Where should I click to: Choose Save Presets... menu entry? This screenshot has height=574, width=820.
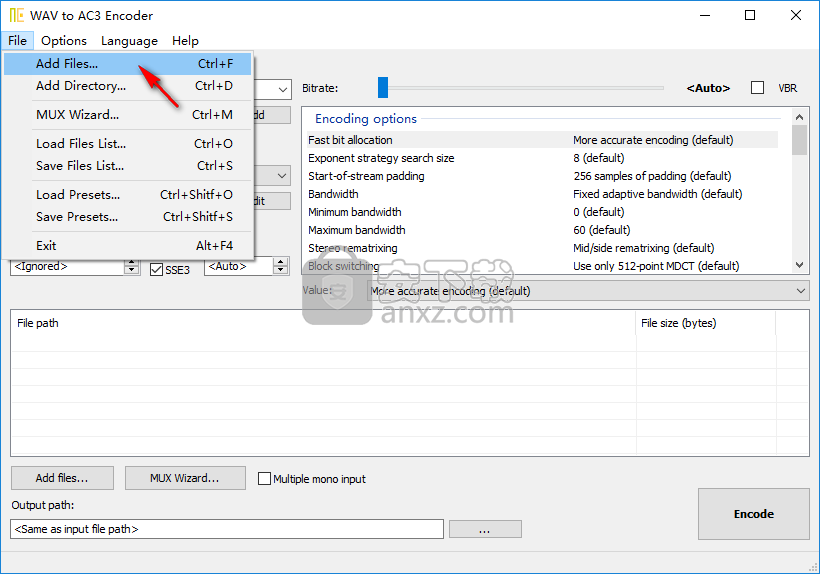(x=128, y=216)
